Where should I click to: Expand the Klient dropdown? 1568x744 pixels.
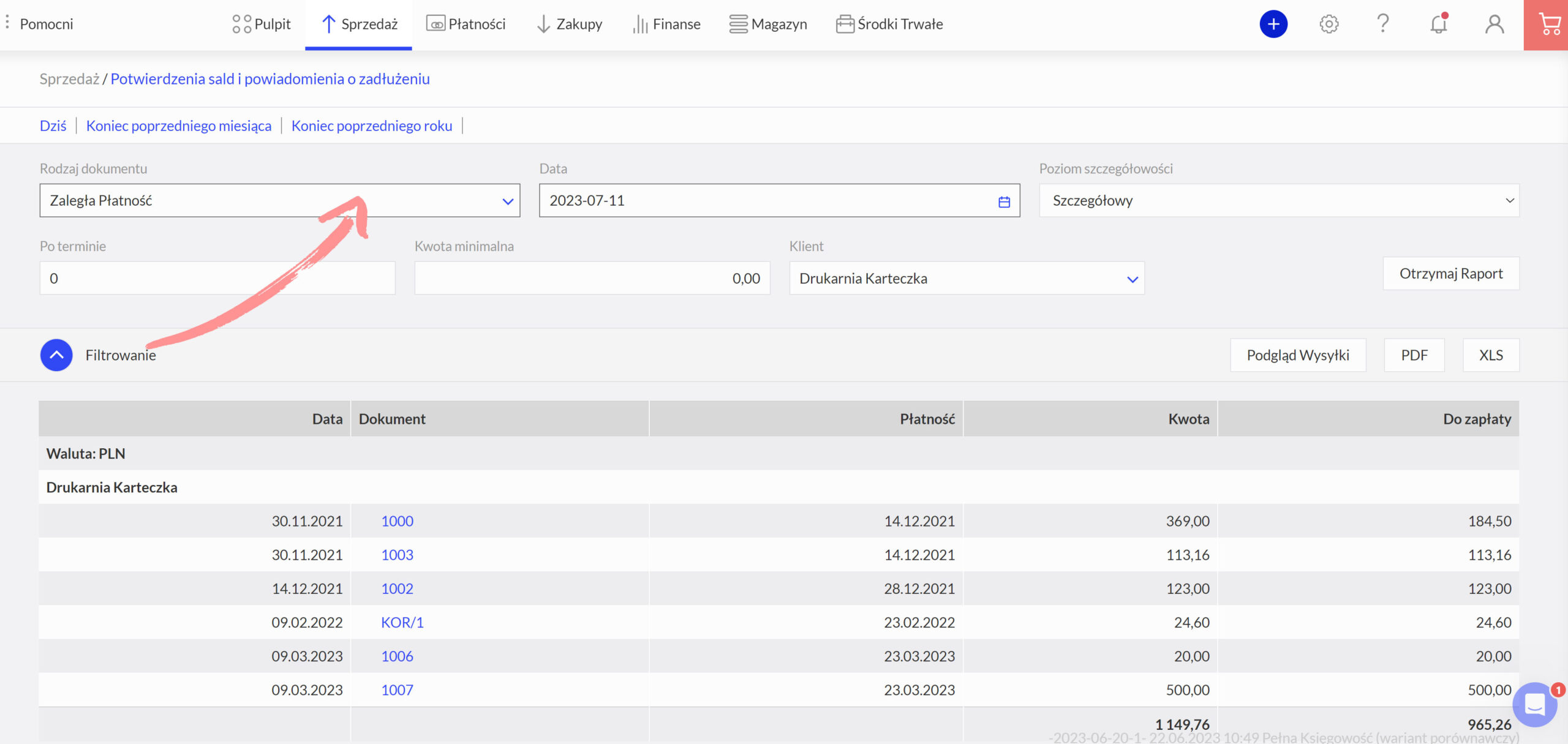point(967,278)
